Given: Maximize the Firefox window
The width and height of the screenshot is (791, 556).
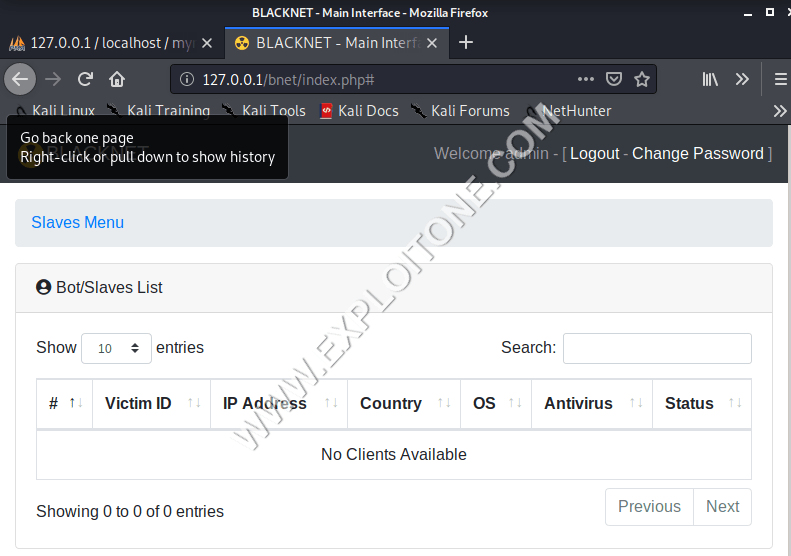Looking at the screenshot, I should point(769,12).
